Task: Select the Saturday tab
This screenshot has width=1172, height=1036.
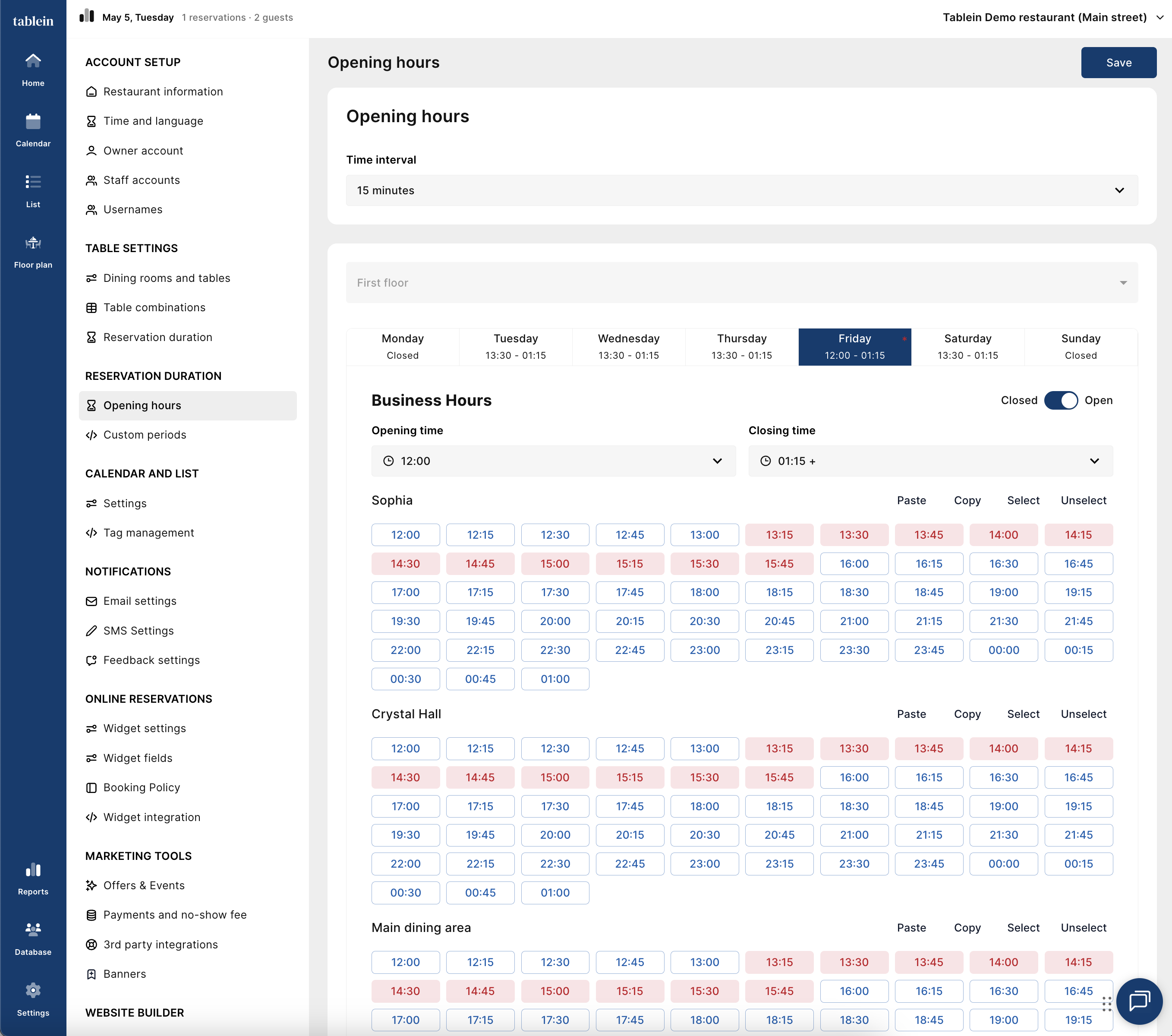Action: (x=967, y=347)
